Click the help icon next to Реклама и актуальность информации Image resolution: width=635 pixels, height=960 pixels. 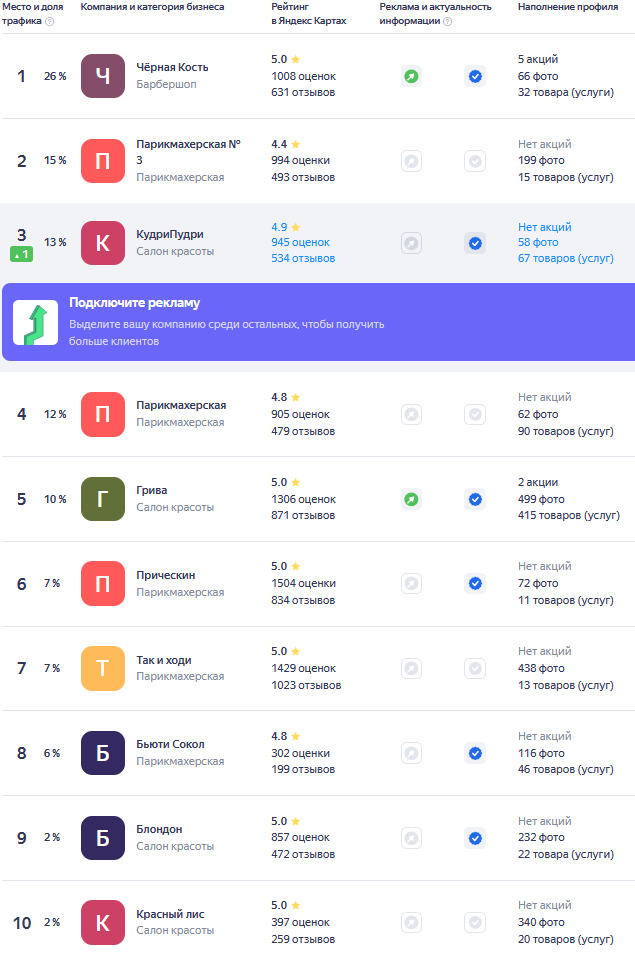447,21
